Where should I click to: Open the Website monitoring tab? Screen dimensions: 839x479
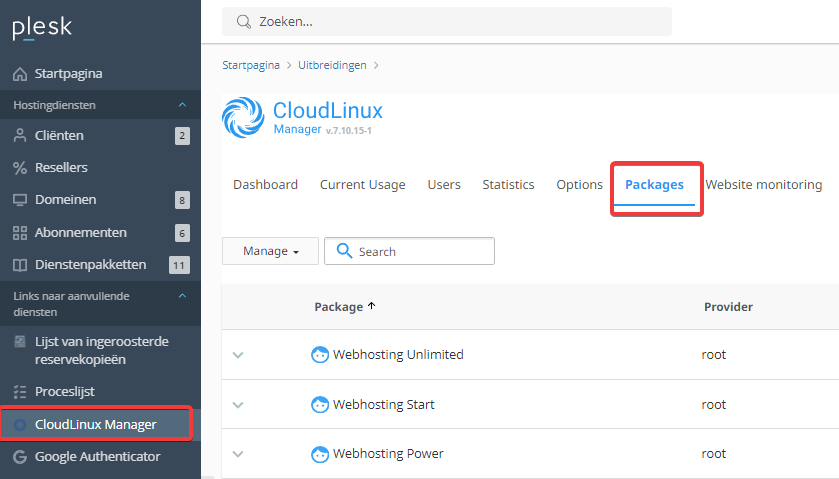point(764,185)
